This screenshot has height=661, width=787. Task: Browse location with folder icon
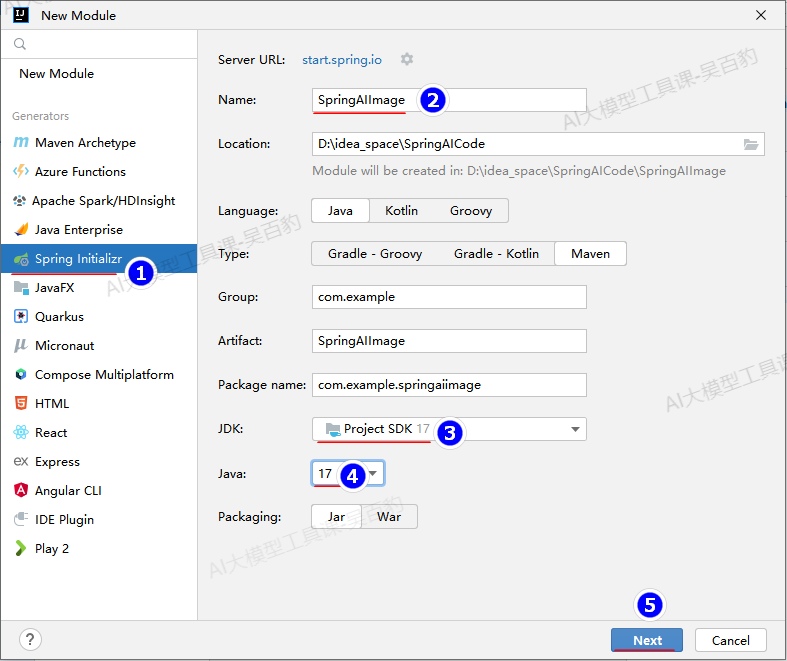tap(751, 144)
